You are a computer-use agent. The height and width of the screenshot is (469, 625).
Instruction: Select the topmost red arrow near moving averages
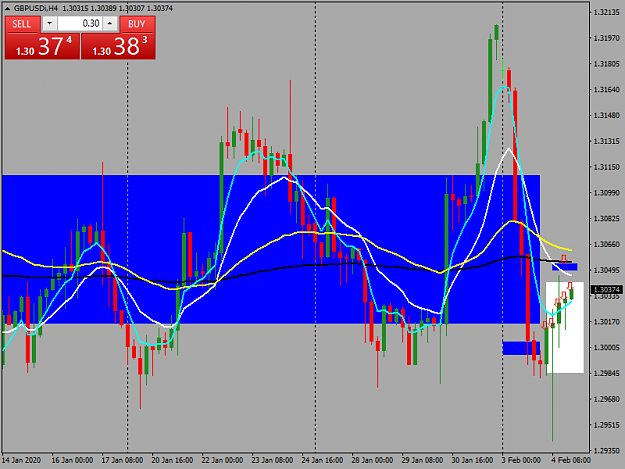(x=564, y=259)
